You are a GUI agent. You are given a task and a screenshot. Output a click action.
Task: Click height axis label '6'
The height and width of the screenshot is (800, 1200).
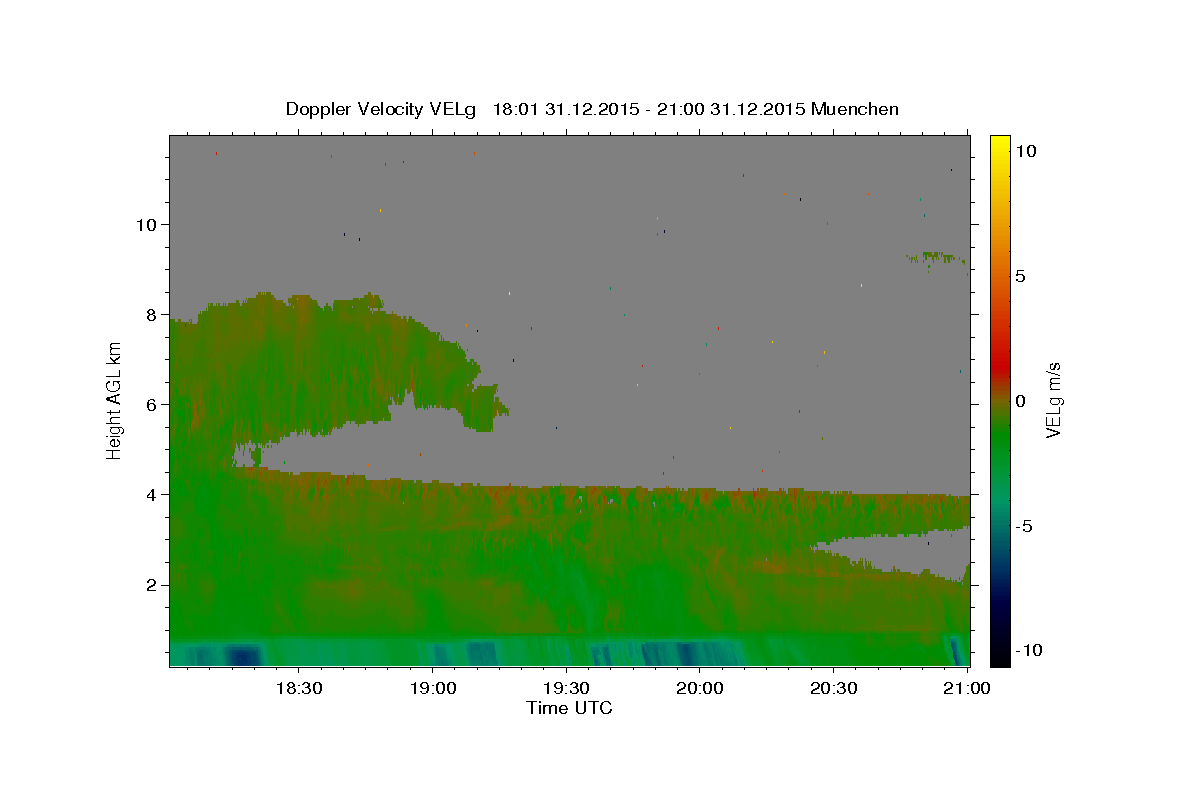[x=152, y=404]
